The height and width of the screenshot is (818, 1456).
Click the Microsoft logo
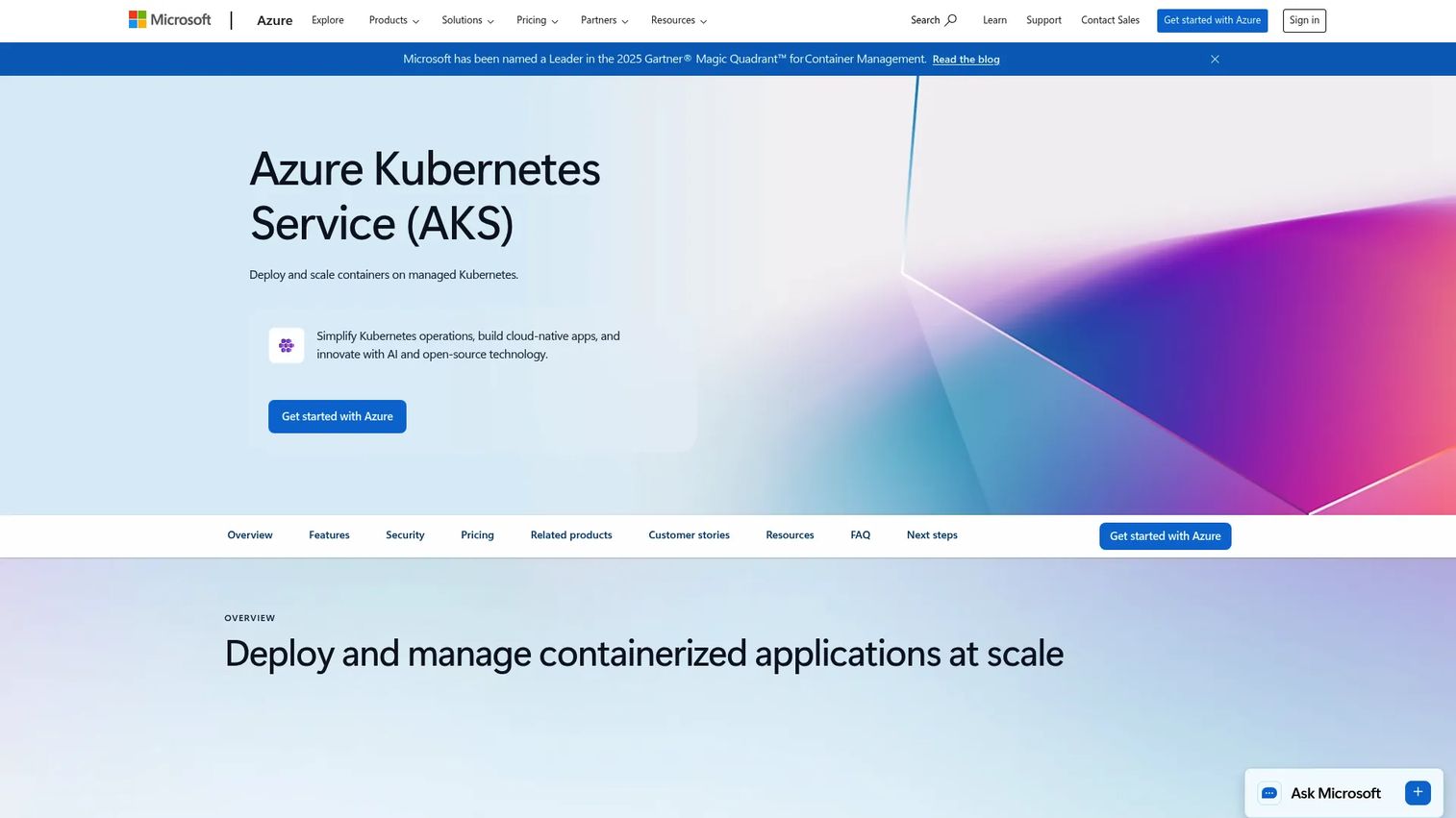pos(170,20)
